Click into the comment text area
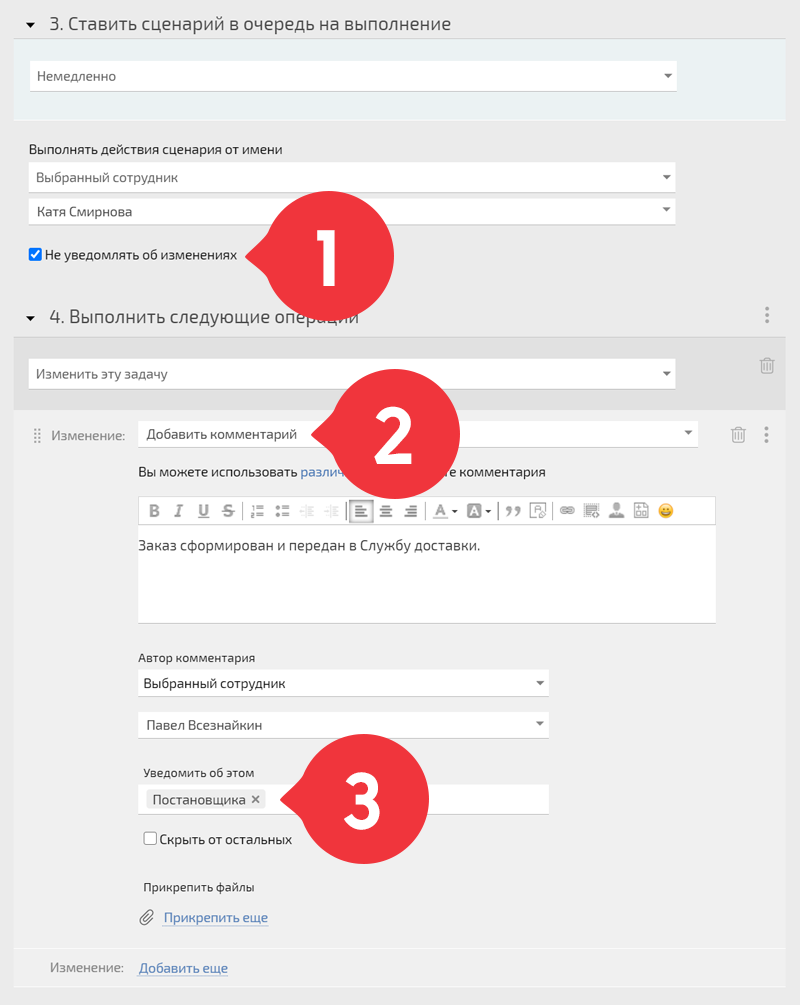This screenshot has width=800, height=1005. tap(427, 574)
